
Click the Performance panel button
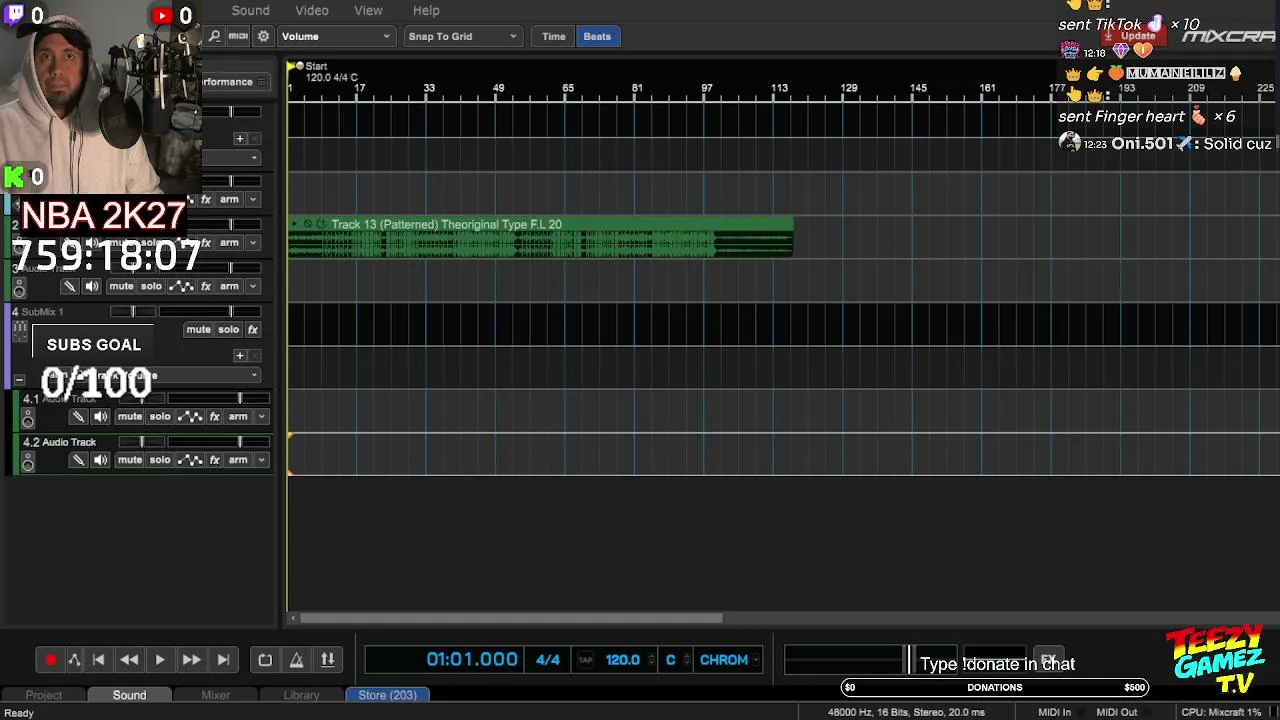click(x=234, y=82)
